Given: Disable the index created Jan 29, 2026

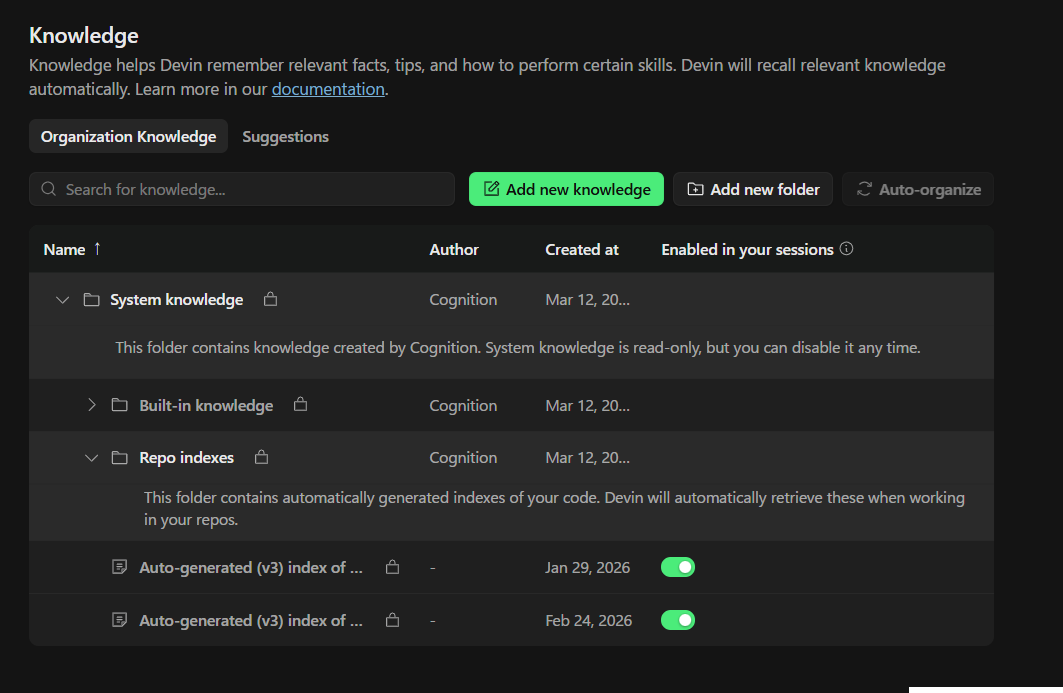Looking at the screenshot, I should click(678, 567).
